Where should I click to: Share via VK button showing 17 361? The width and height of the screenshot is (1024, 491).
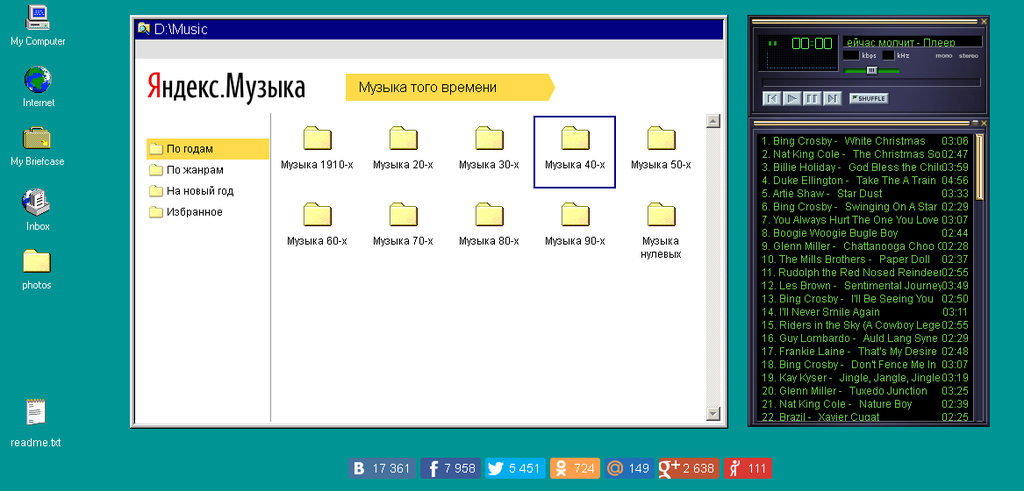coord(382,468)
